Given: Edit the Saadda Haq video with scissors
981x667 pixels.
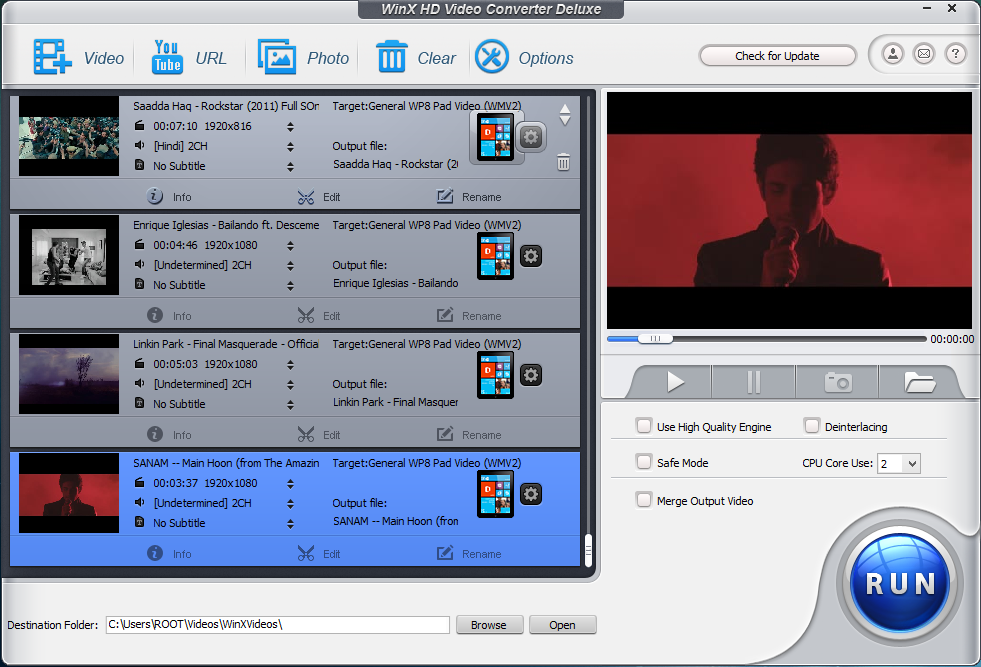Looking at the screenshot, I should (319, 197).
